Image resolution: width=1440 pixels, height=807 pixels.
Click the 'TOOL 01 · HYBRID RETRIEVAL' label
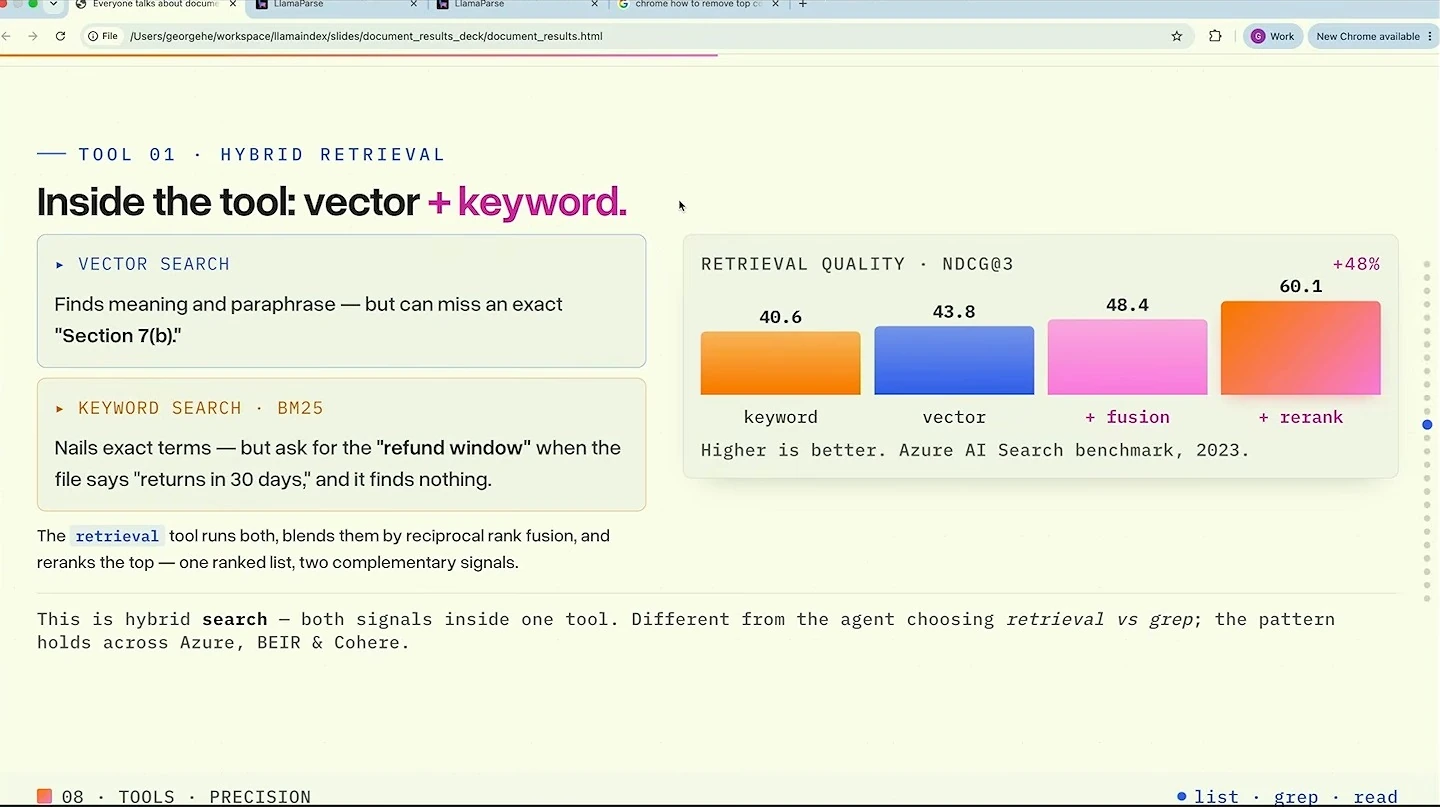(x=262, y=154)
